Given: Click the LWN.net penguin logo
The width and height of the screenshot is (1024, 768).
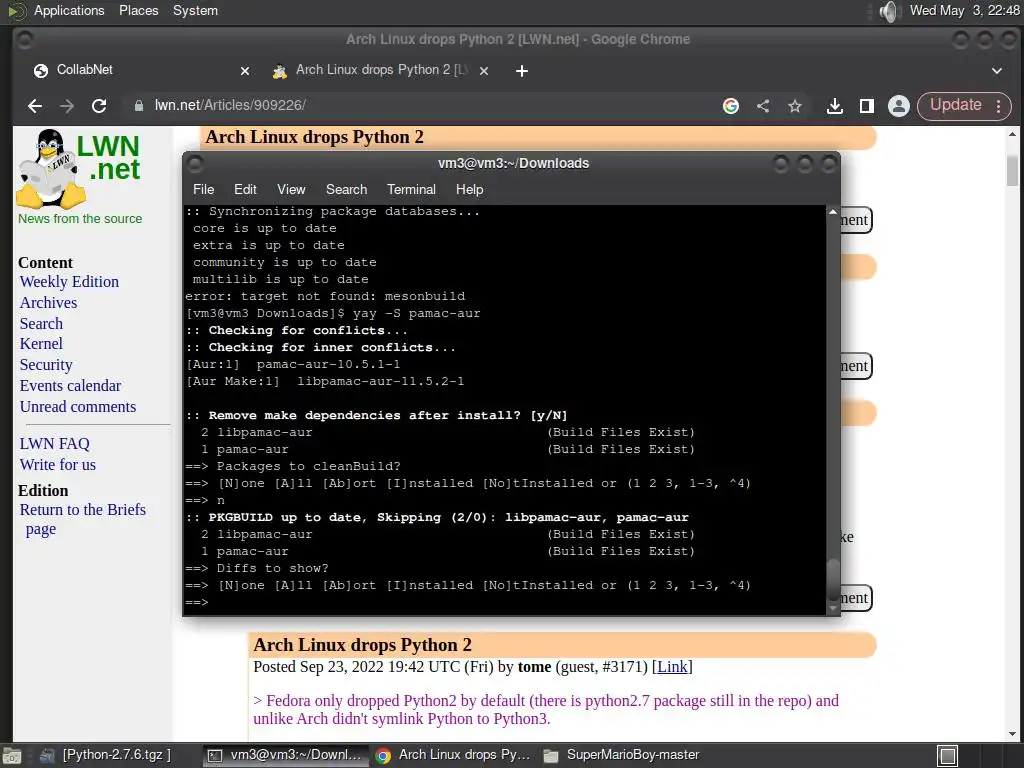Looking at the screenshot, I should 50,168.
